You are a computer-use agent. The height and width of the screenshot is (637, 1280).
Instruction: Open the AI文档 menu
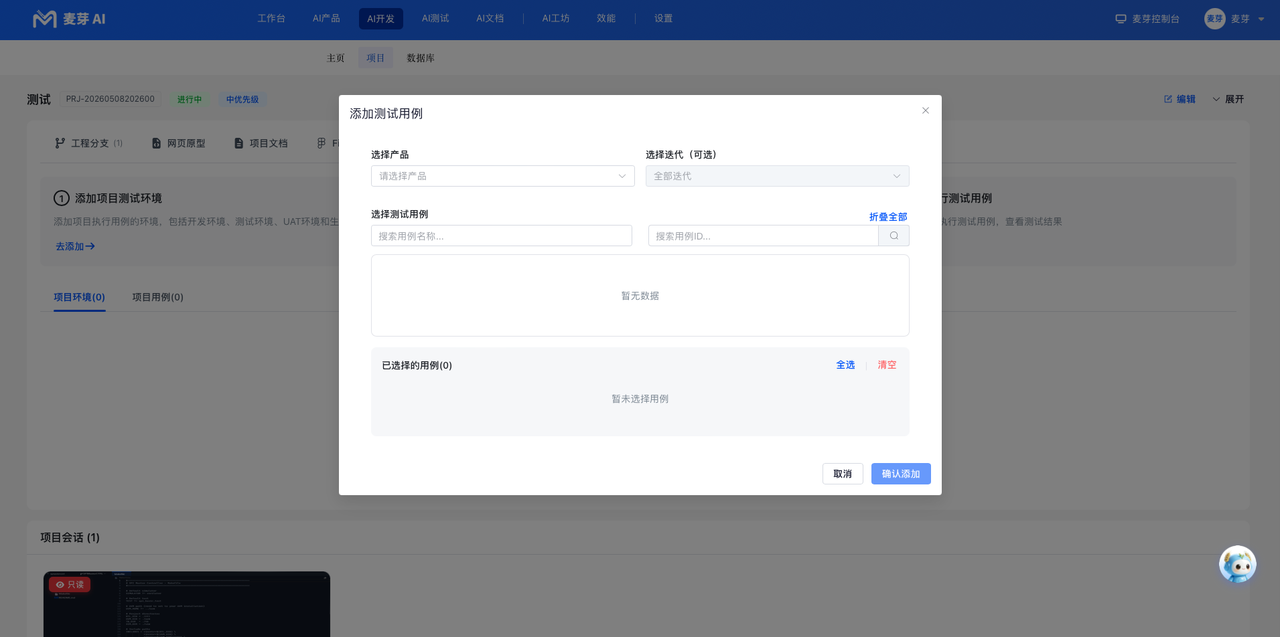click(x=490, y=19)
